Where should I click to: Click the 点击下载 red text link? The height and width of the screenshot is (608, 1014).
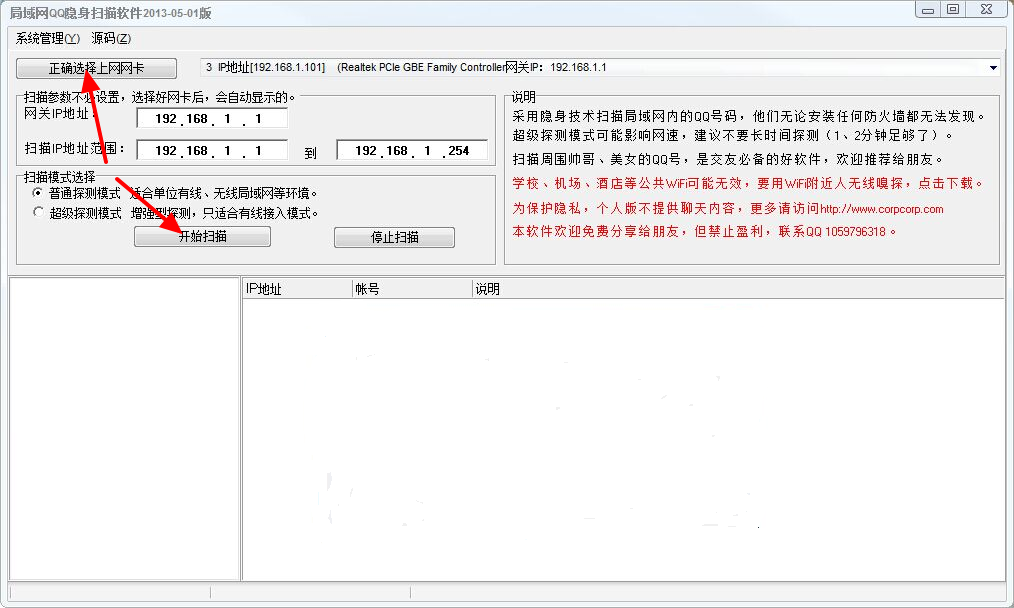945,183
